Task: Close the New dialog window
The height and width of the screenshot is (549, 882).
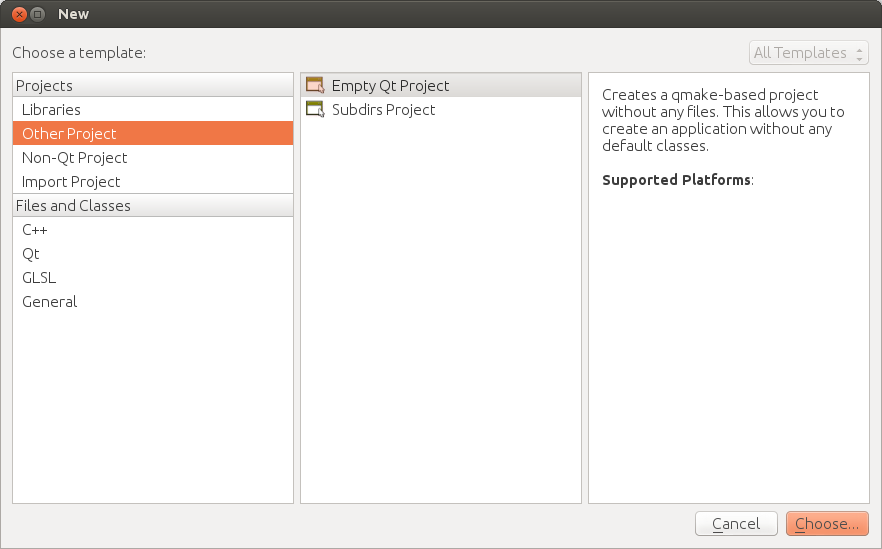Action: click(17, 14)
